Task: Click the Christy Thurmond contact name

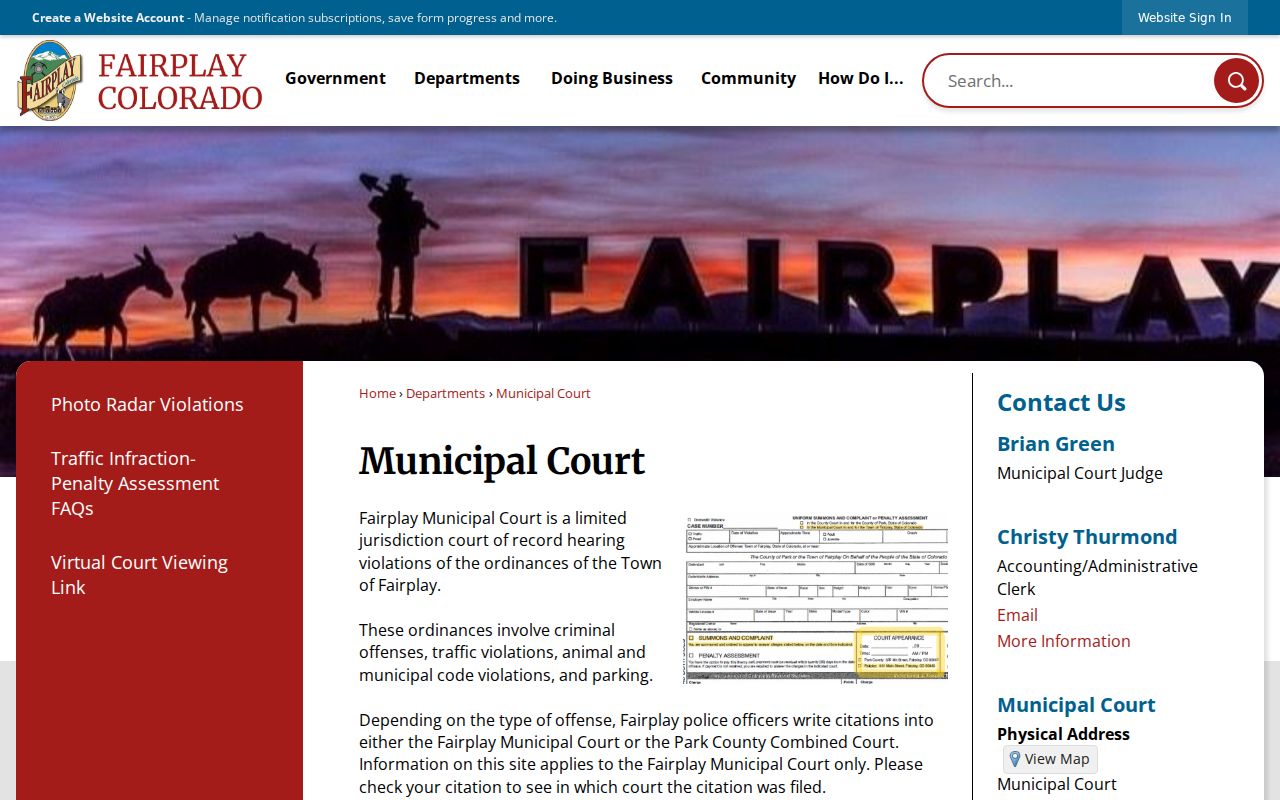Action: [x=1087, y=537]
